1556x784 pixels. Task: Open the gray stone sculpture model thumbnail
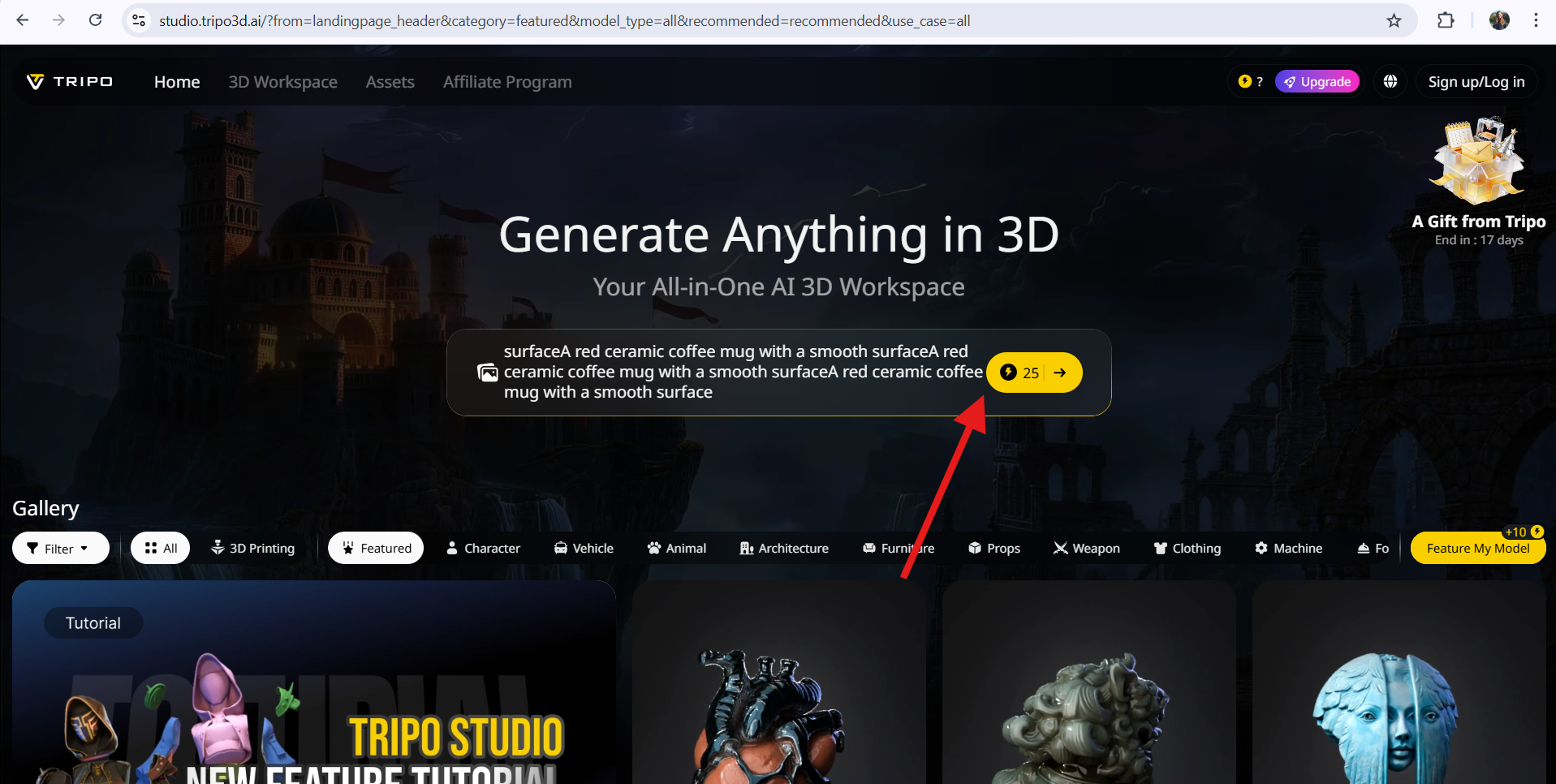(1089, 682)
